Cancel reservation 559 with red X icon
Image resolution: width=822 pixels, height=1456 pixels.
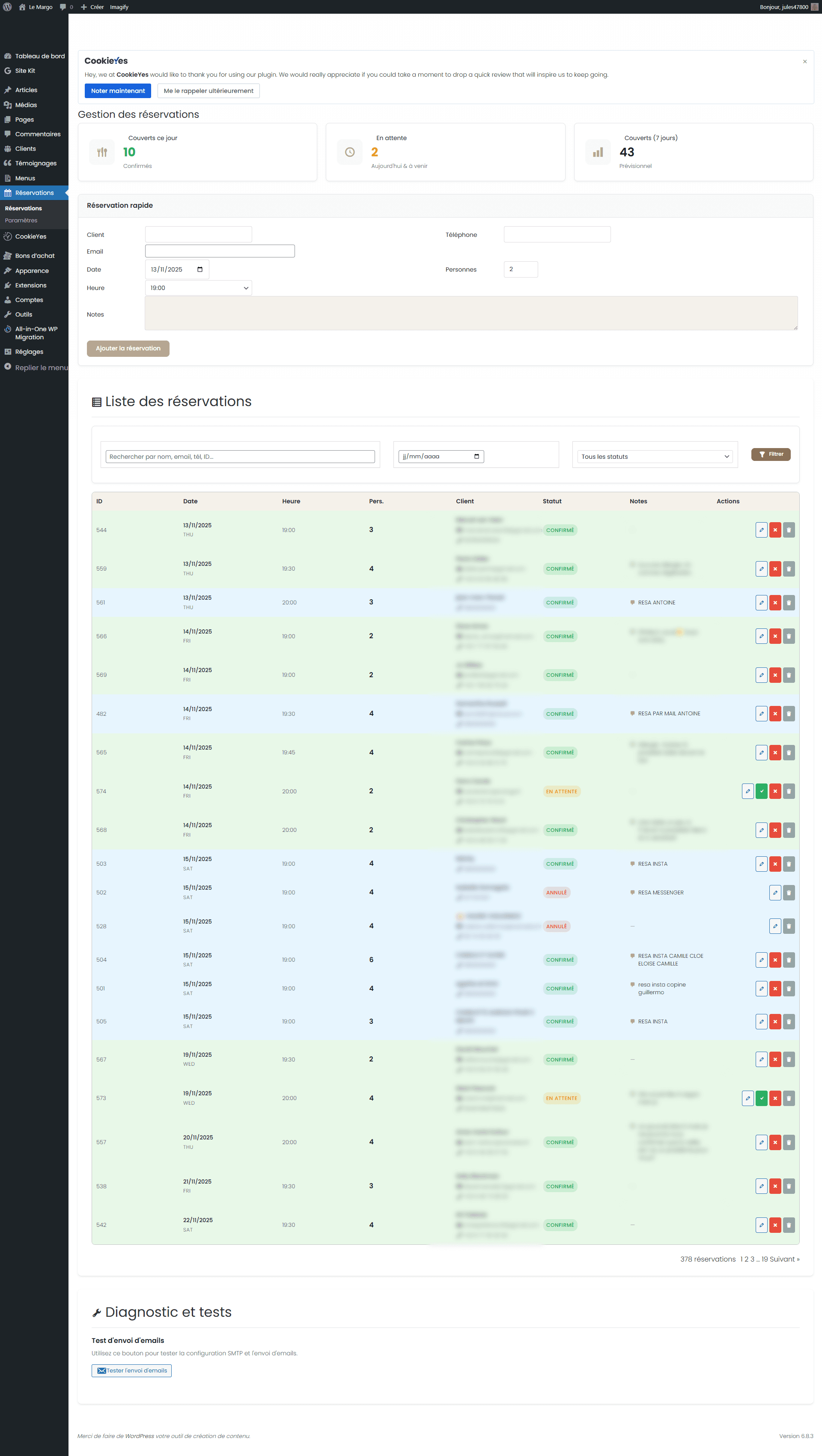[774, 568]
